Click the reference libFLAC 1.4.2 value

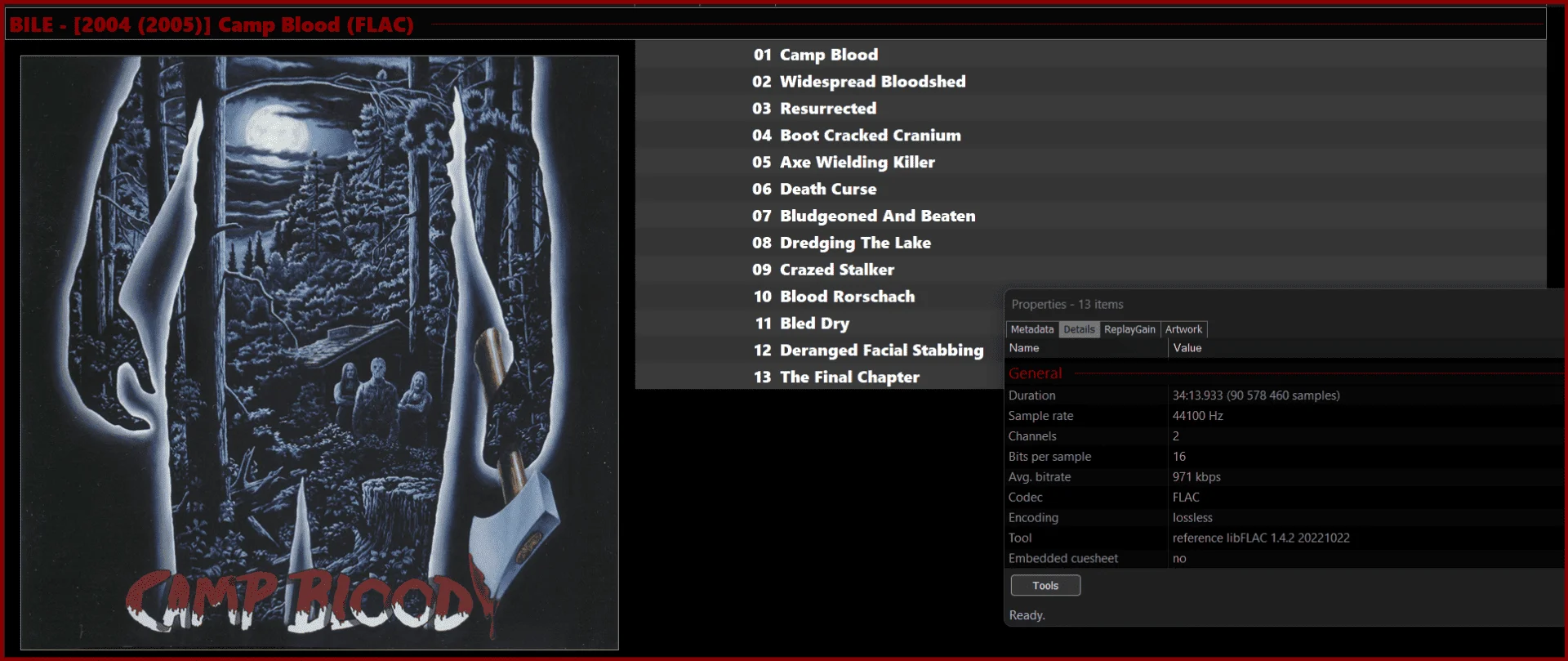click(1261, 538)
